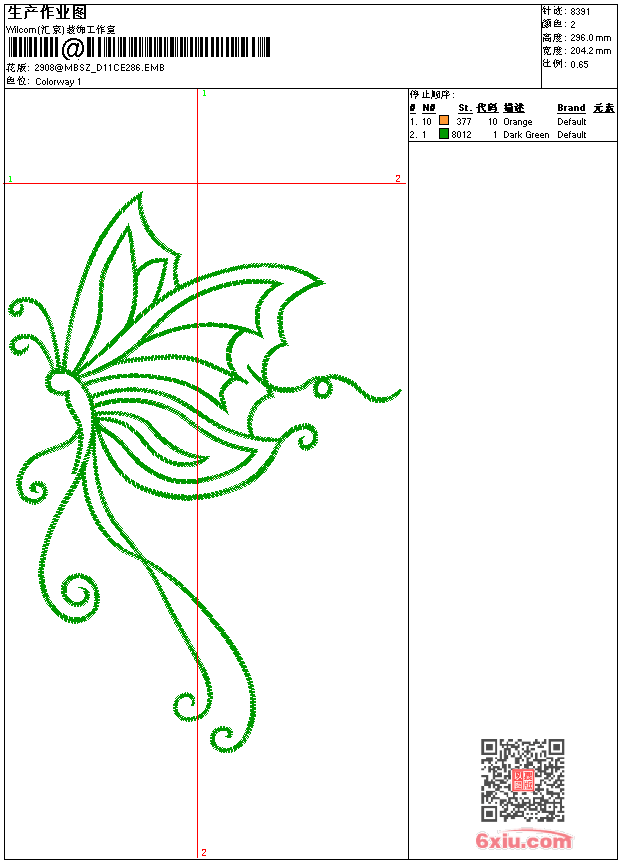This screenshot has width=620, height=860.
Task: Click code '10' in the Orange row
Action: coord(492,122)
